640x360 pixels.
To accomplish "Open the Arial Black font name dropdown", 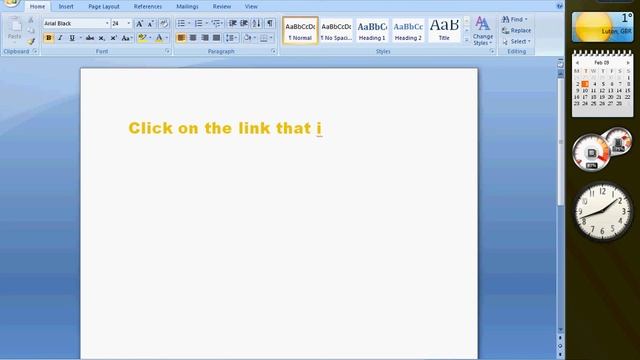I will (x=107, y=24).
